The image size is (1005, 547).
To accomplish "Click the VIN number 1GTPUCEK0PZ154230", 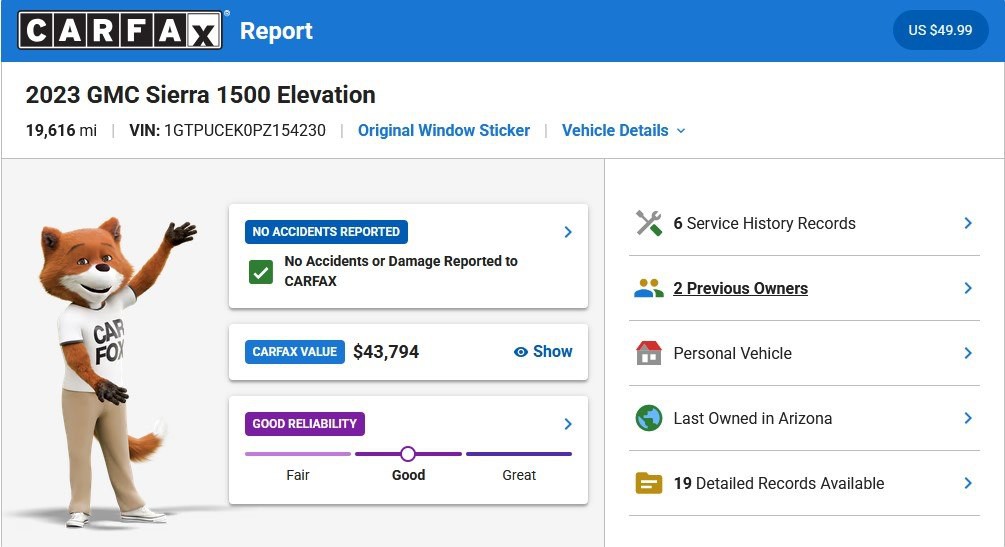I will tap(245, 130).
